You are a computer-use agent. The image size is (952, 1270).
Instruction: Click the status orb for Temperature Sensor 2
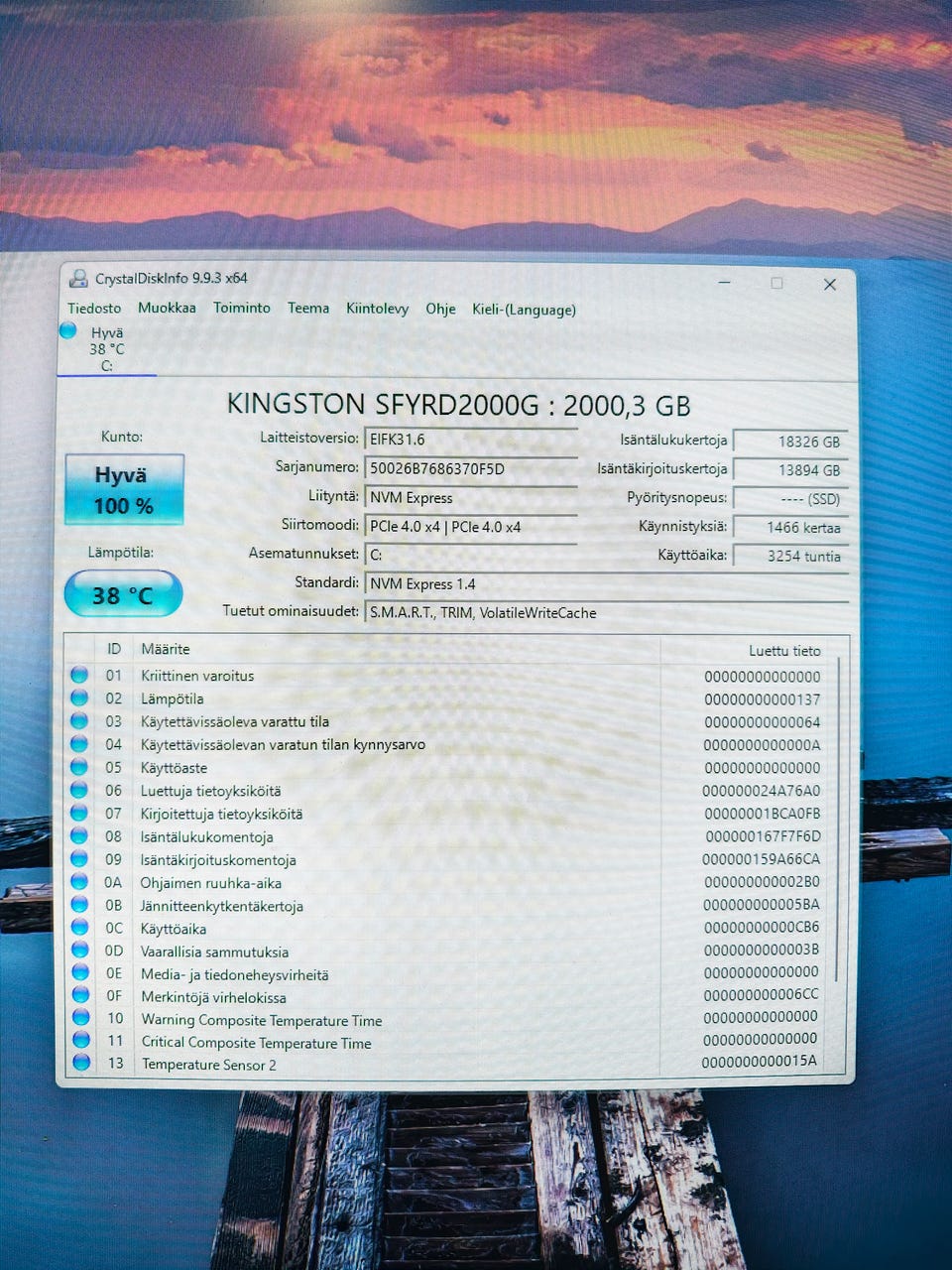coord(81,1064)
